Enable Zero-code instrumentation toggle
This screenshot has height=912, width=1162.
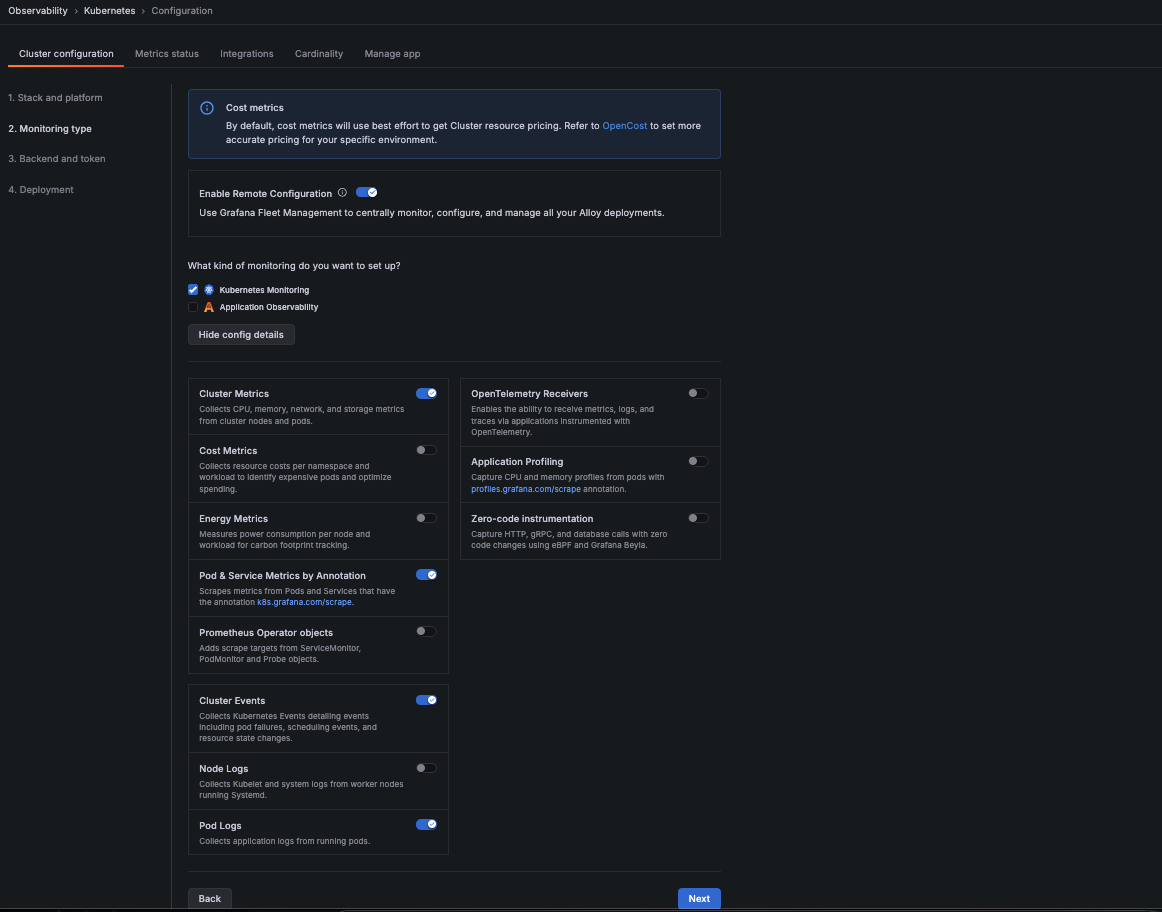[698, 518]
